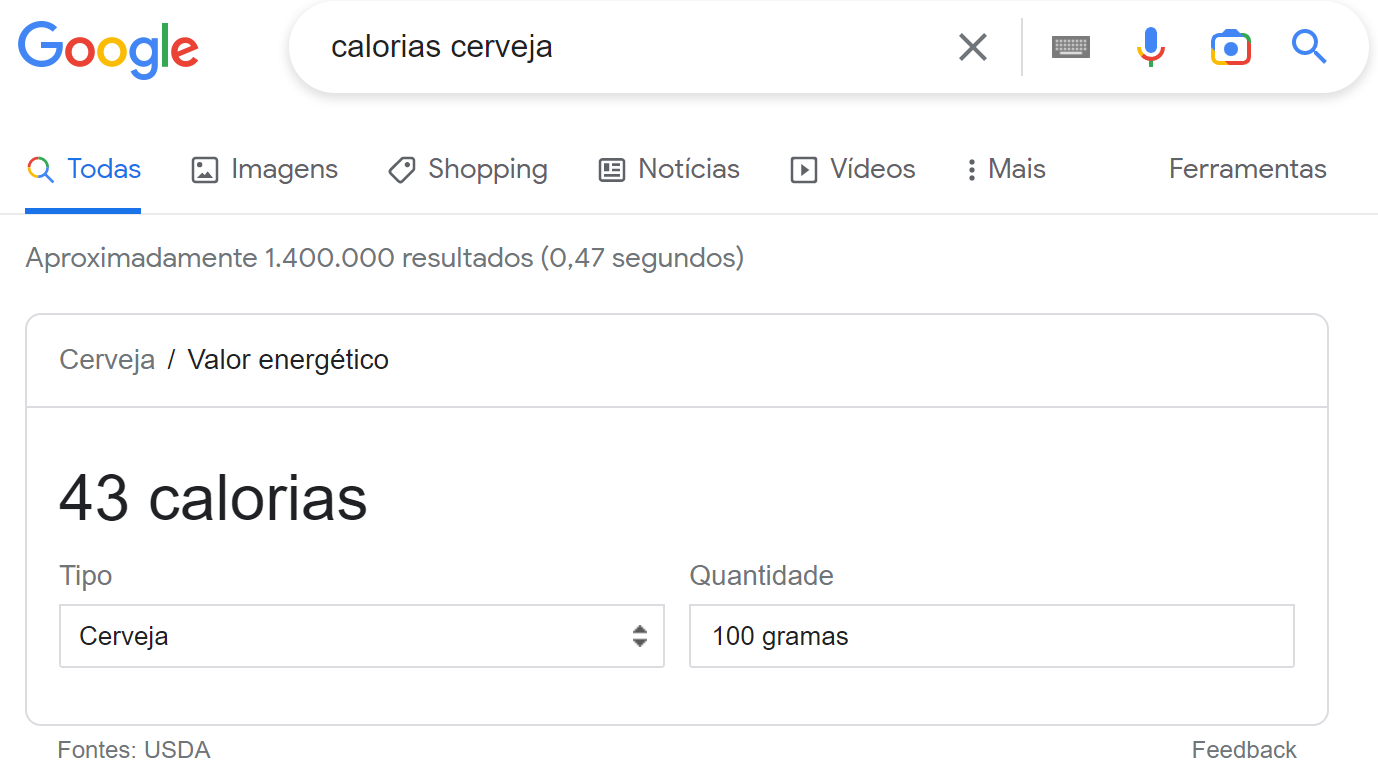The height and width of the screenshot is (774, 1378).
Task: Click the Tipo dropdown up-down arrows
Action: pyautogui.click(x=640, y=636)
